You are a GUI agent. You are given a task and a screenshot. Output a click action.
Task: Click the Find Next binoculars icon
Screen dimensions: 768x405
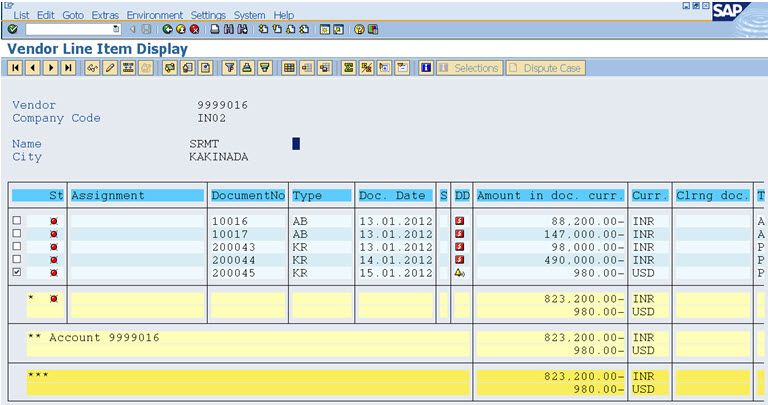(242, 29)
